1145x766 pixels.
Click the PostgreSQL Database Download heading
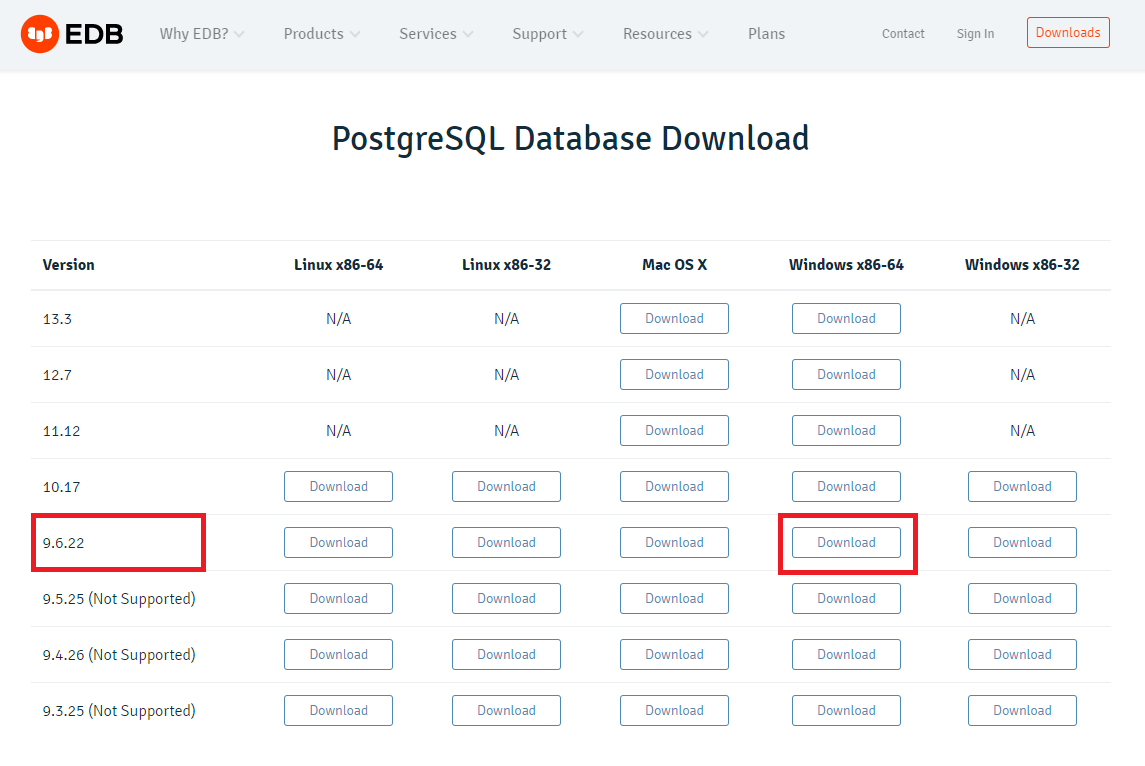(x=570, y=139)
